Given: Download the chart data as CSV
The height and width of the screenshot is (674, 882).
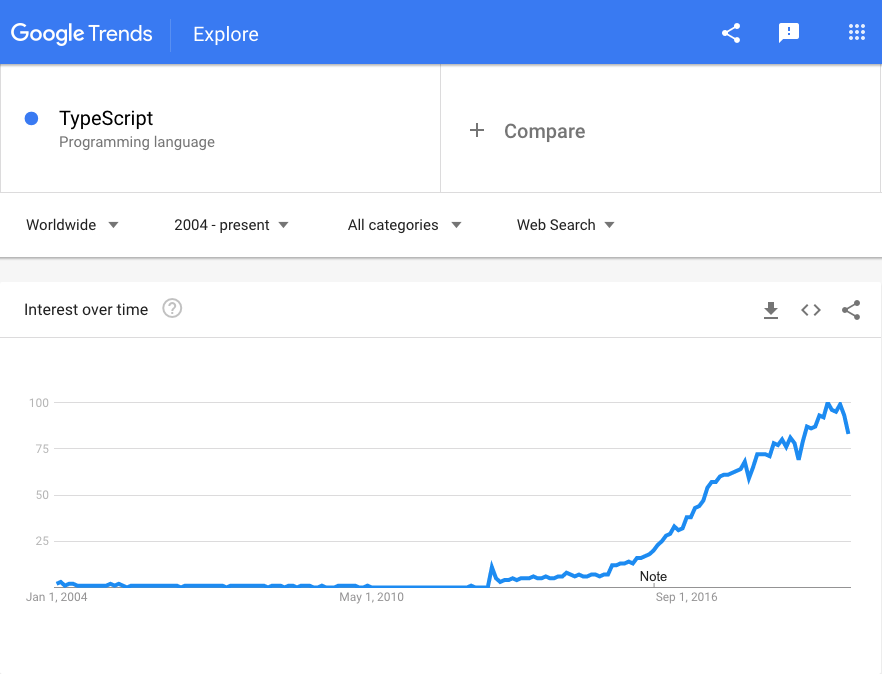Looking at the screenshot, I should tap(770, 310).
